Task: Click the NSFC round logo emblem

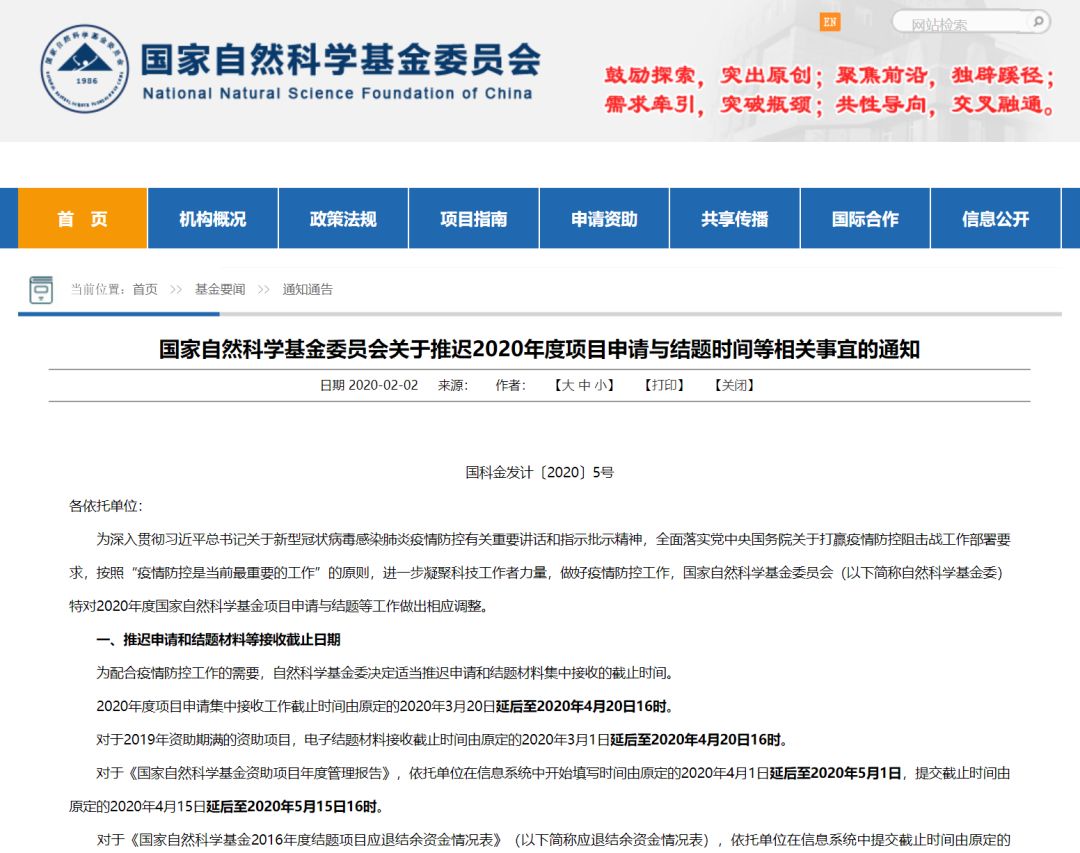Action: 85,69
